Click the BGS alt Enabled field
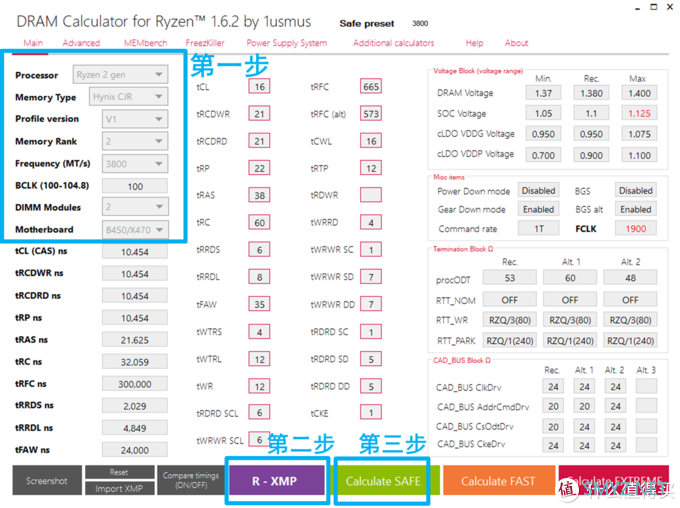Screen dimensions: 680x508 [x=636, y=209]
